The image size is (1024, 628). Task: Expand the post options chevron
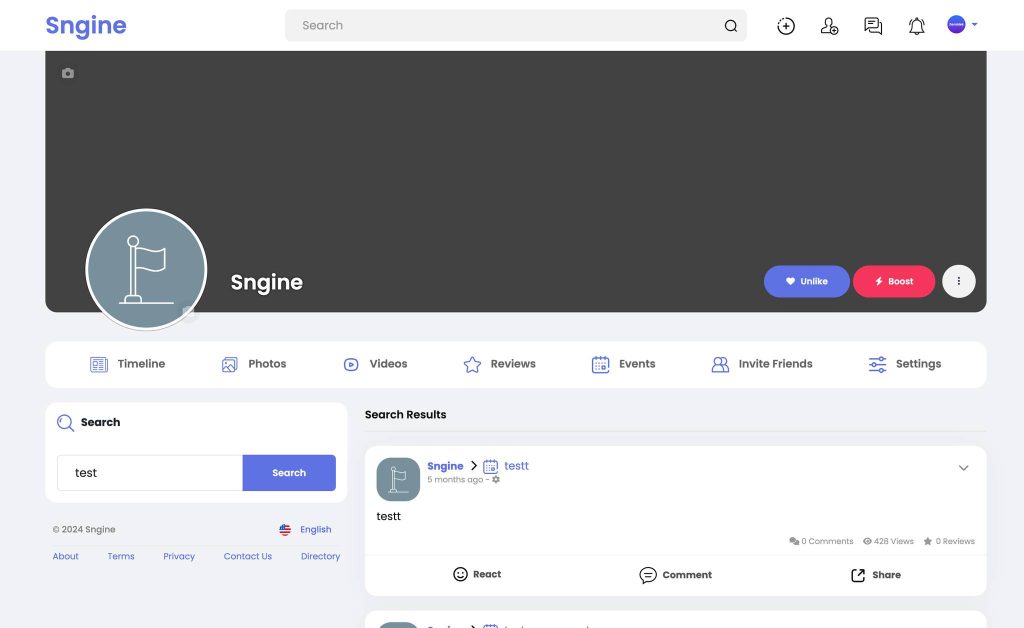(x=963, y=468)
